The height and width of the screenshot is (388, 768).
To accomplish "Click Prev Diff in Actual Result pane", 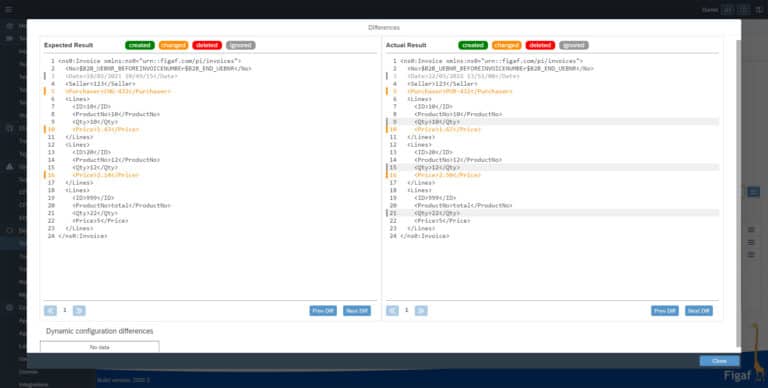I will pos(665,311).
